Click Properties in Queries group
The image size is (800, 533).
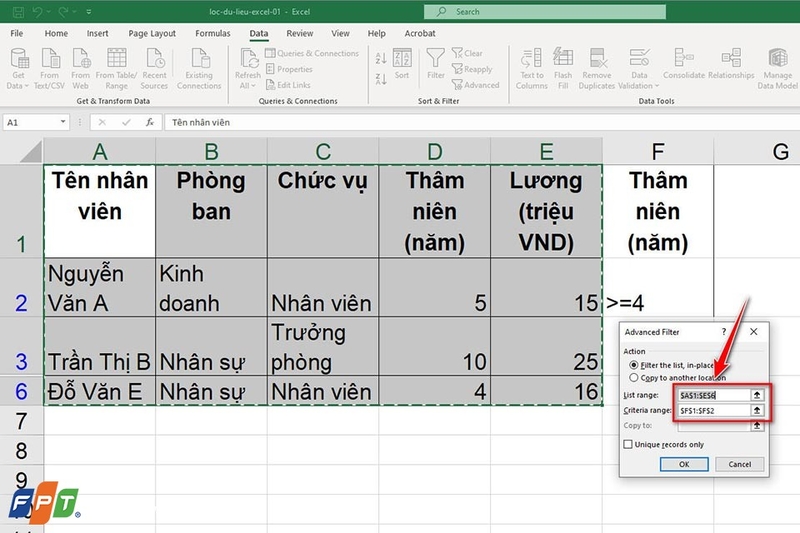pos(289,69)
